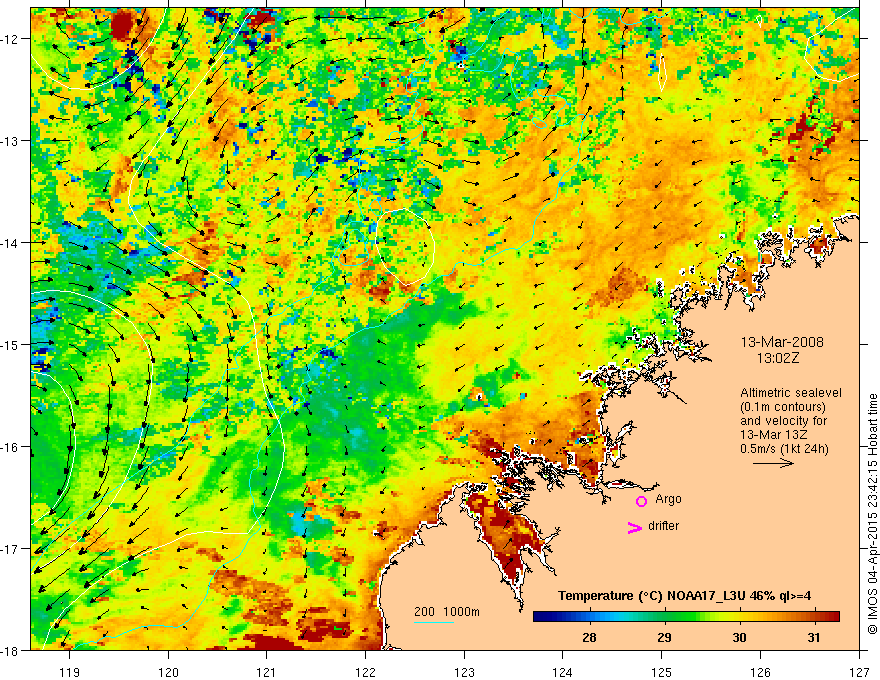This screenshot has height=680, width=880.
Task: Click the 0.5m/s velocity scale arrow
Action: [x=773, y=463]
